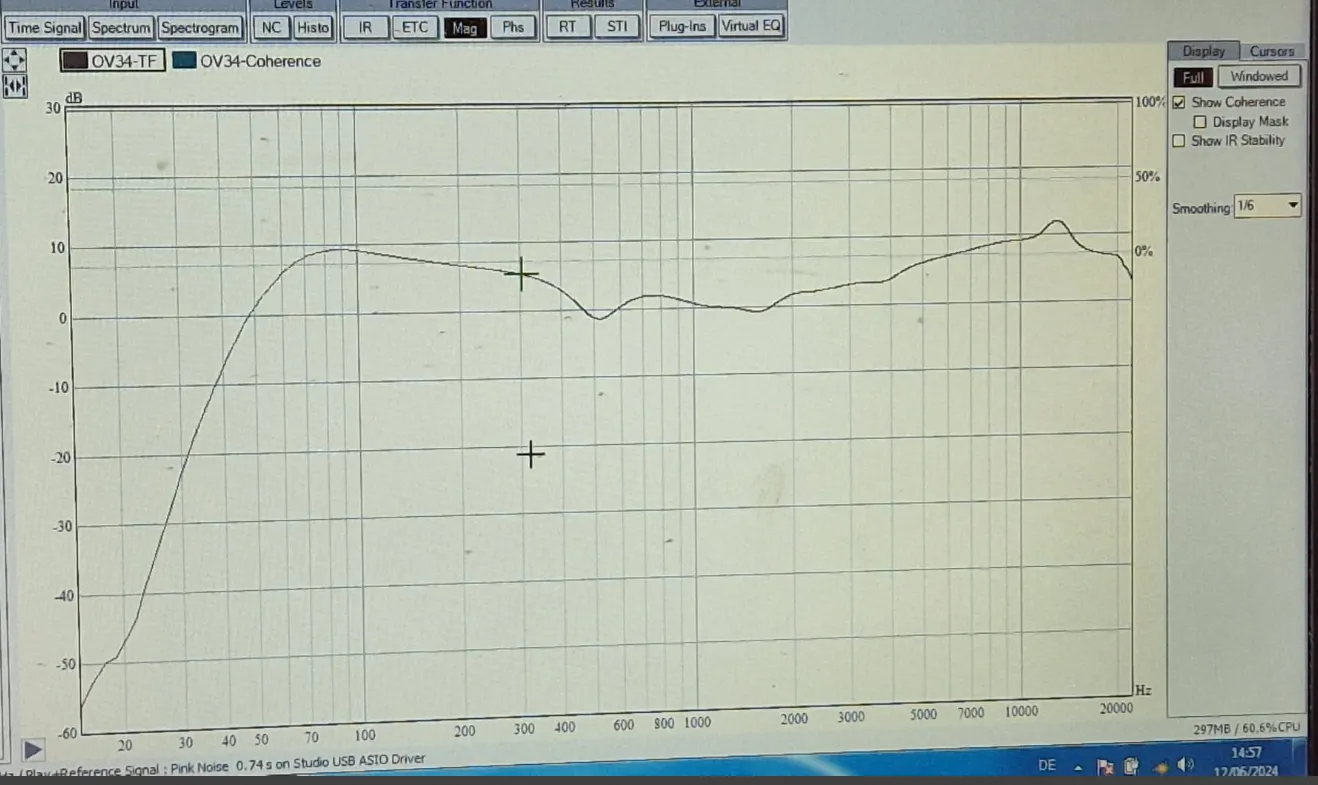The height and width of the screenshot is (785, 1318).
Task: Click the horizontal fit-width arrows icon
Action: [15, 87]
